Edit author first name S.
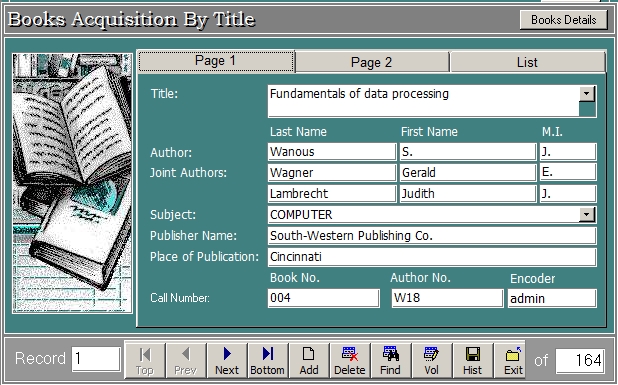618x385 pixels. coord(468,152)
